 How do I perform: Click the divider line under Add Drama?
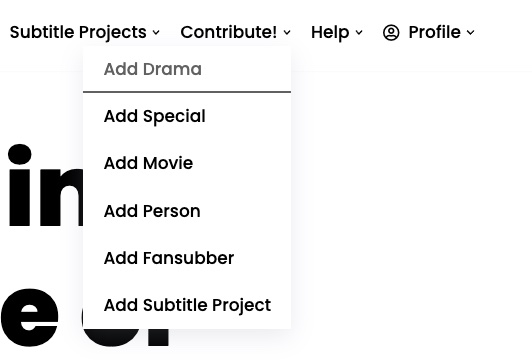187,92
